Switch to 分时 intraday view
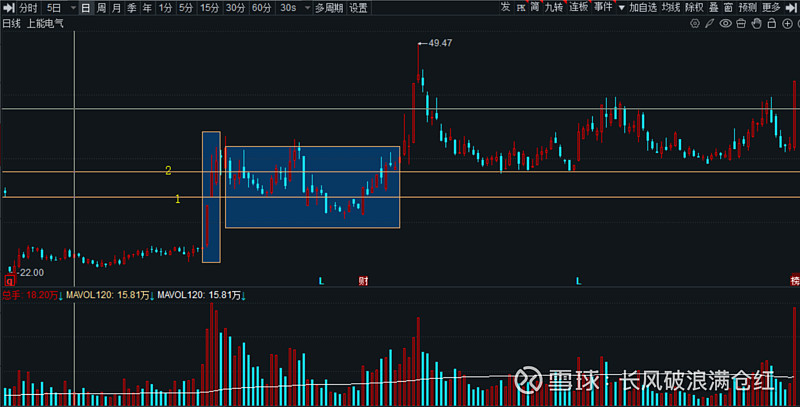This screenshot has height=407, width=800. coord(28,8)
